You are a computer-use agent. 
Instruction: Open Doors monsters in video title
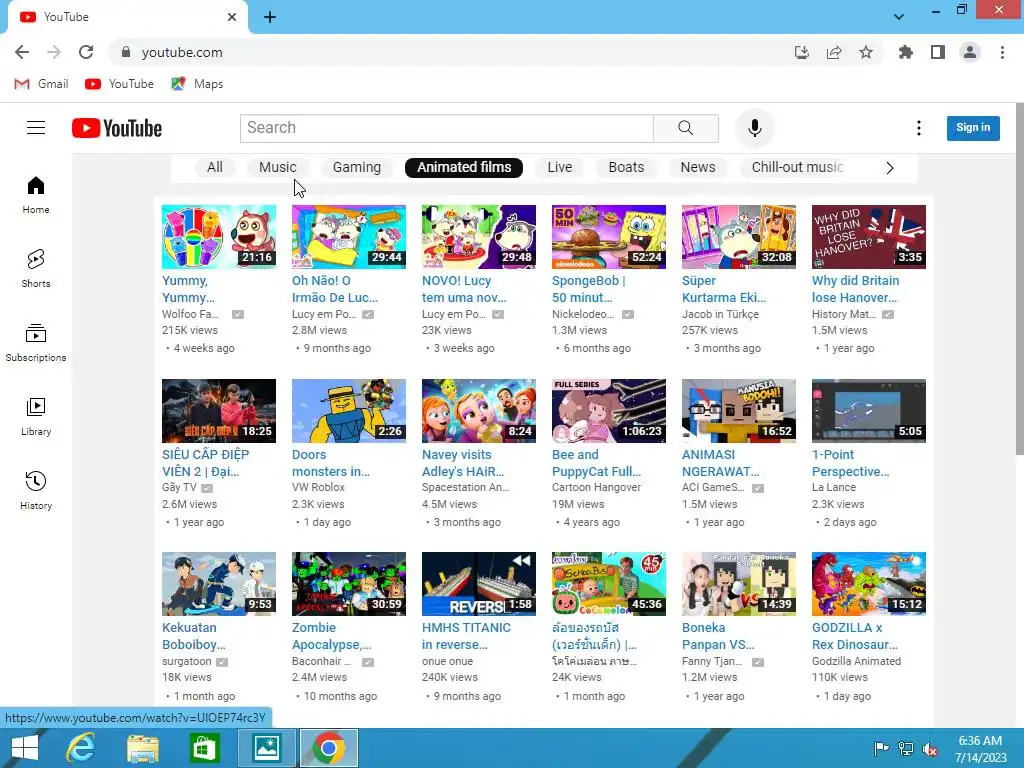pyautogui.click(x=330, y=463)
